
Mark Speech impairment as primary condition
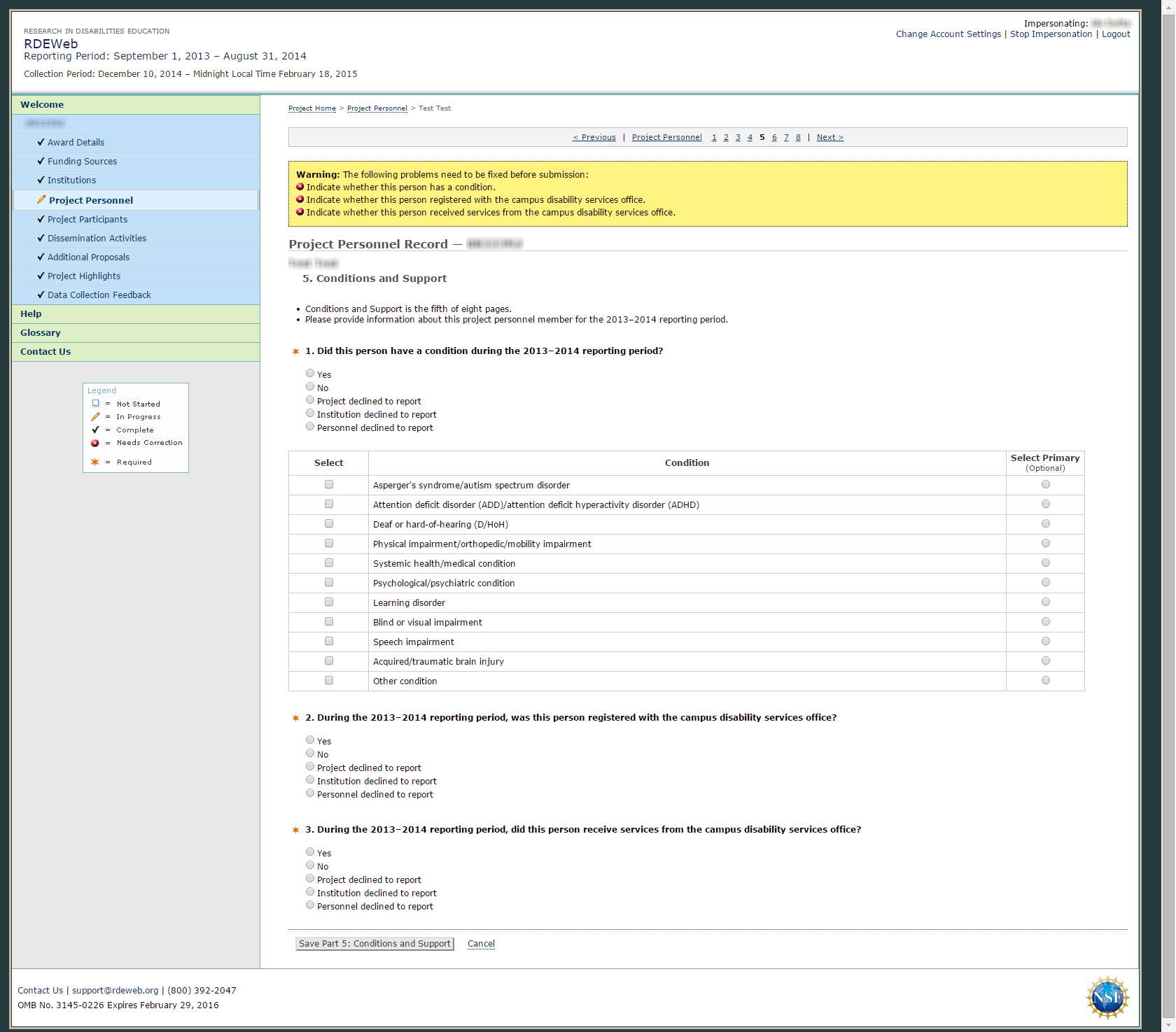coord(1045,642)
